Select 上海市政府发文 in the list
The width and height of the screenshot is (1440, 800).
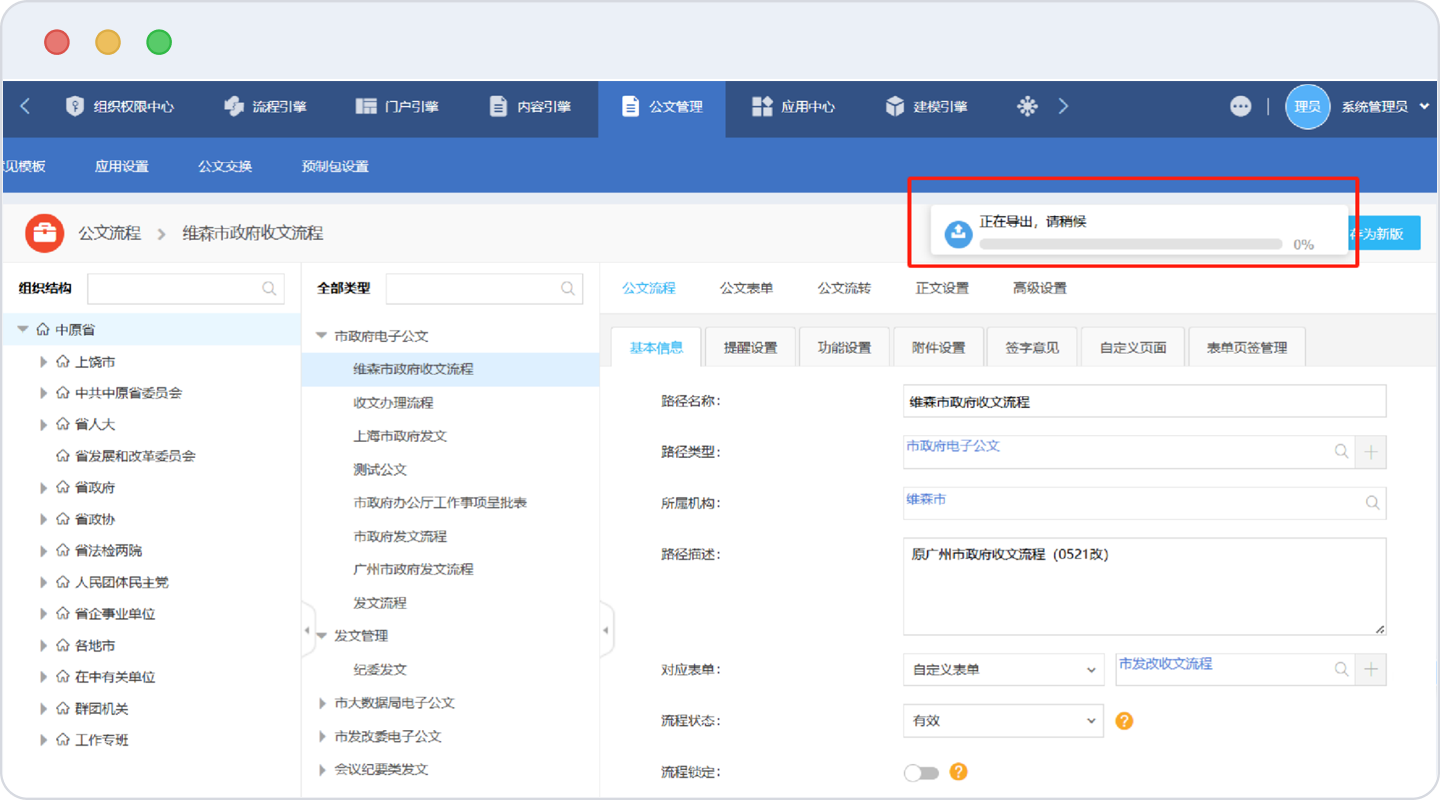point(400,436)
